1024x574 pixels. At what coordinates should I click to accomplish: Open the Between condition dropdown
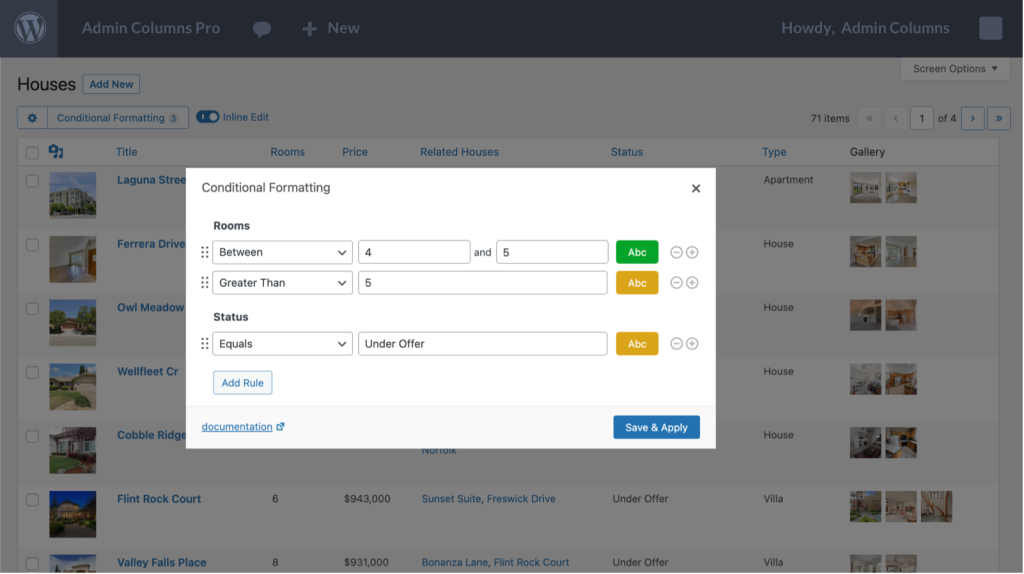point(282,252)
